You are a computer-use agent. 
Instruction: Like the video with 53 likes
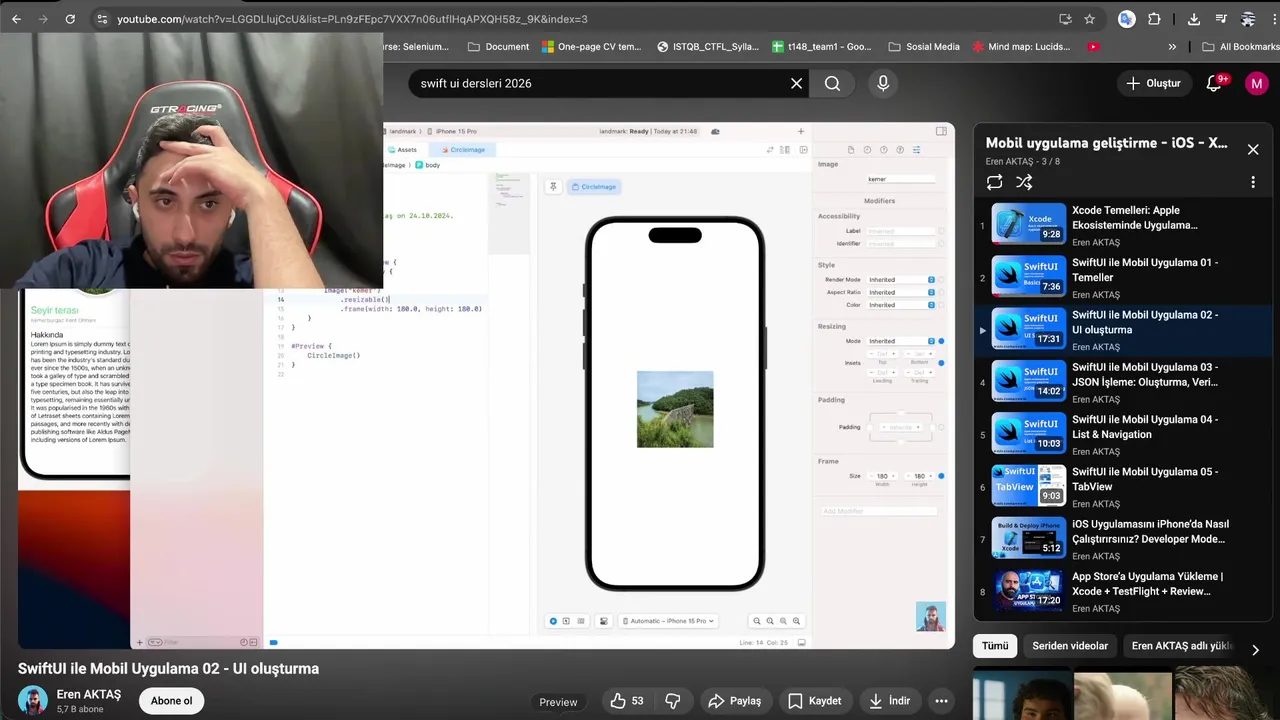tap(627, 701)
